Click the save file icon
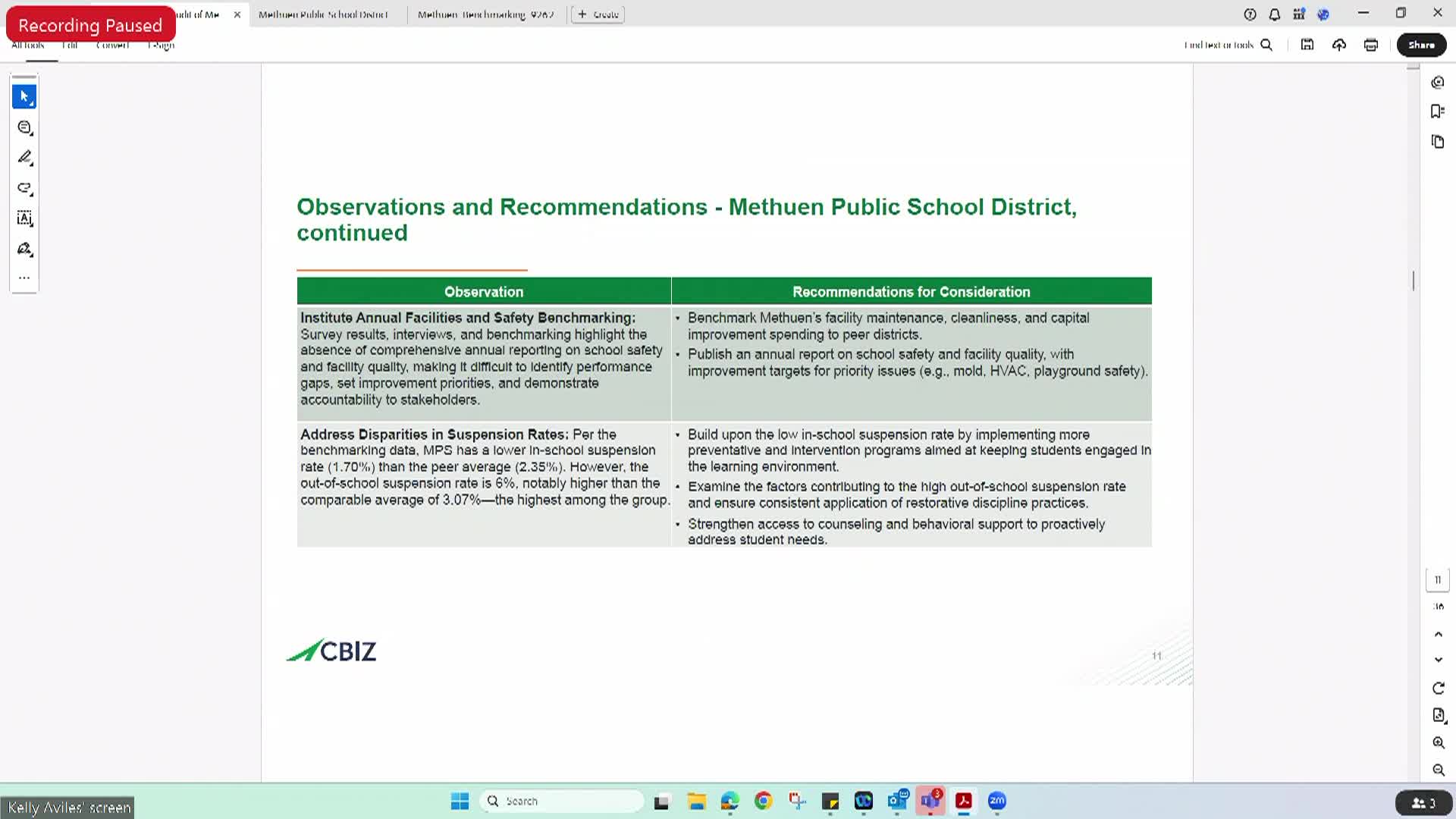Screen dimensions: 1456x819 point(1307,45)
